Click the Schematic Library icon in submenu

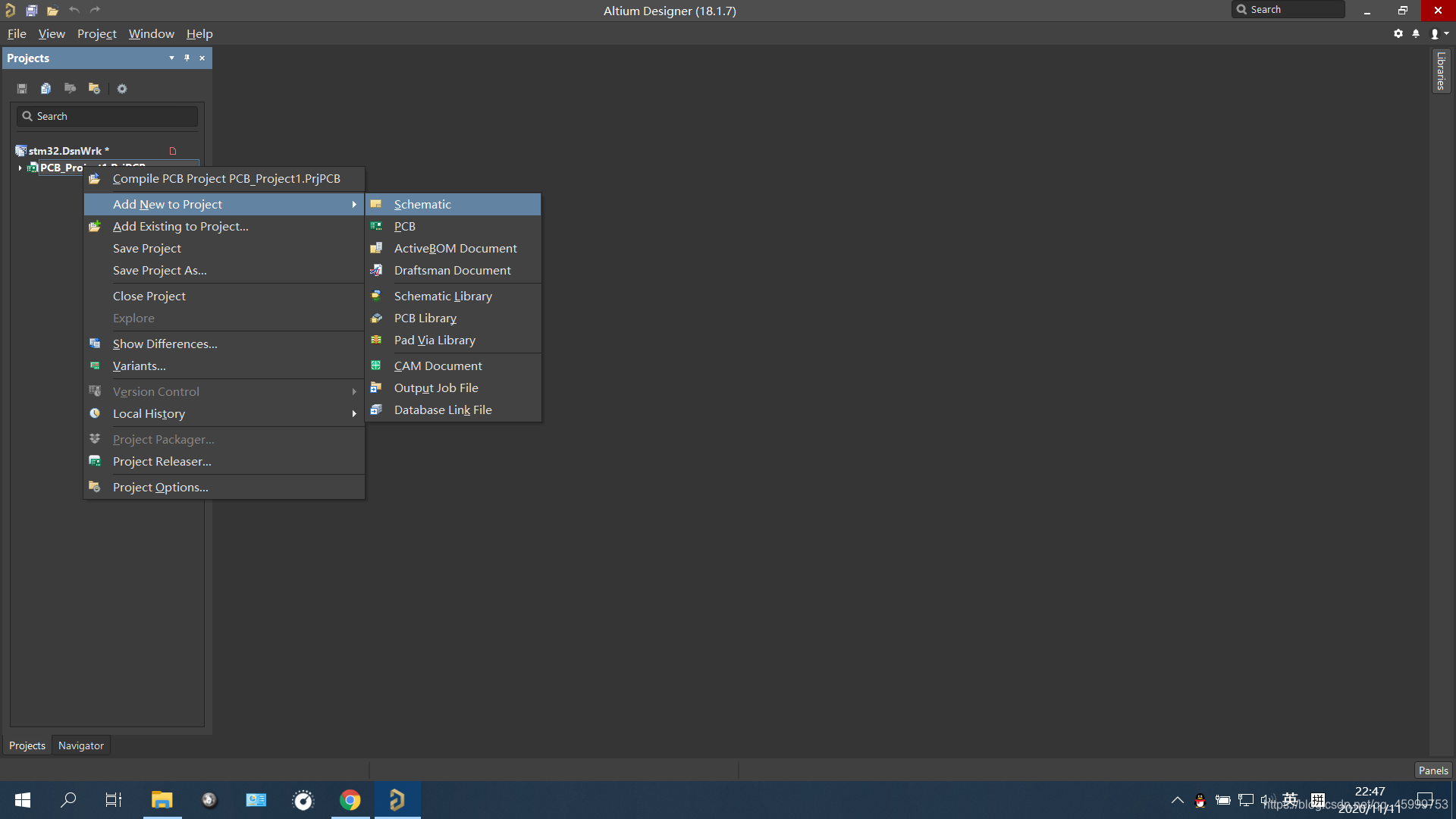tap(376, 296)
